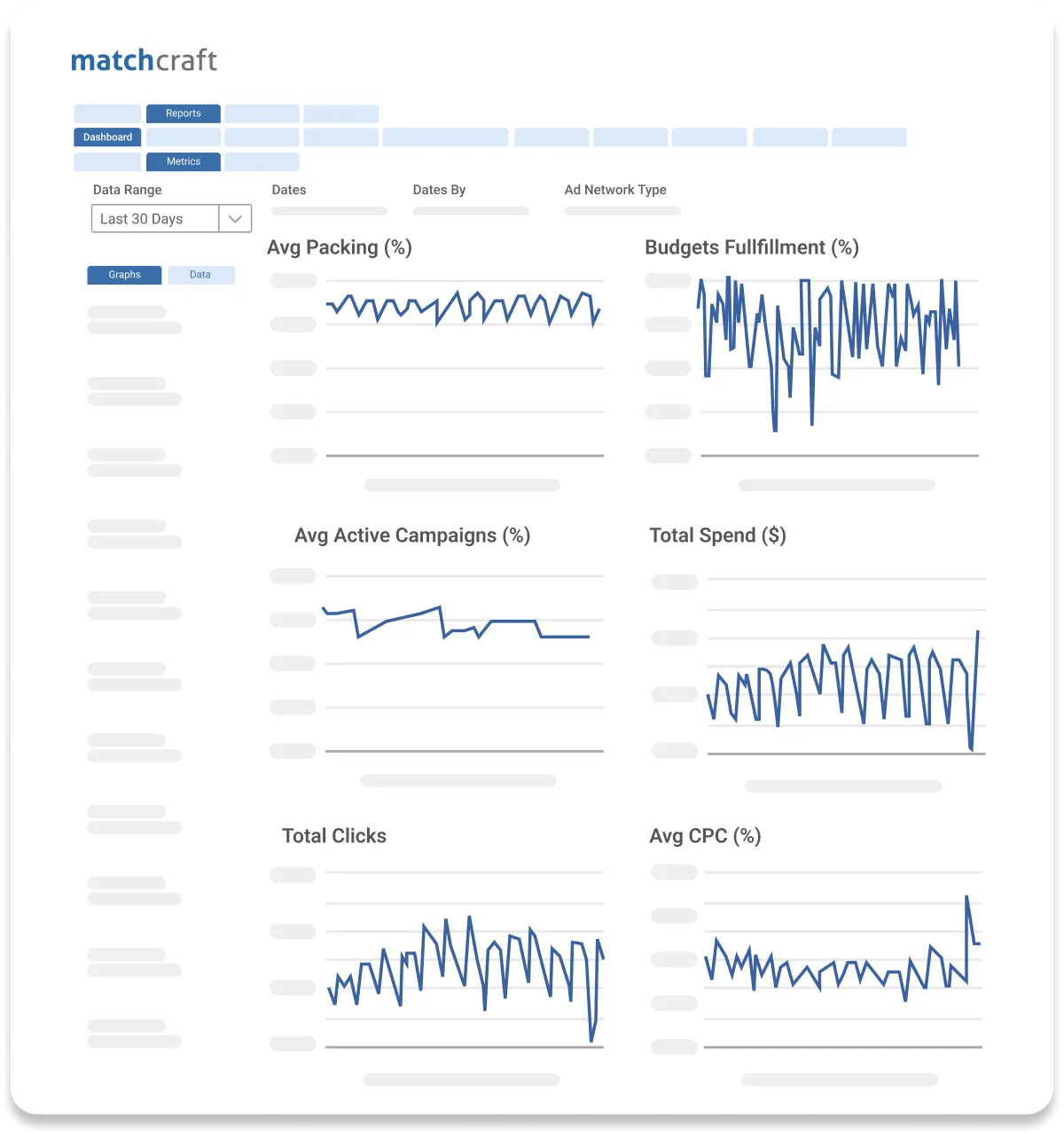This screenshot has width=1064, height=1134.
Task: Open the Reports navigation tab
Action: click(x=183, y=113)
